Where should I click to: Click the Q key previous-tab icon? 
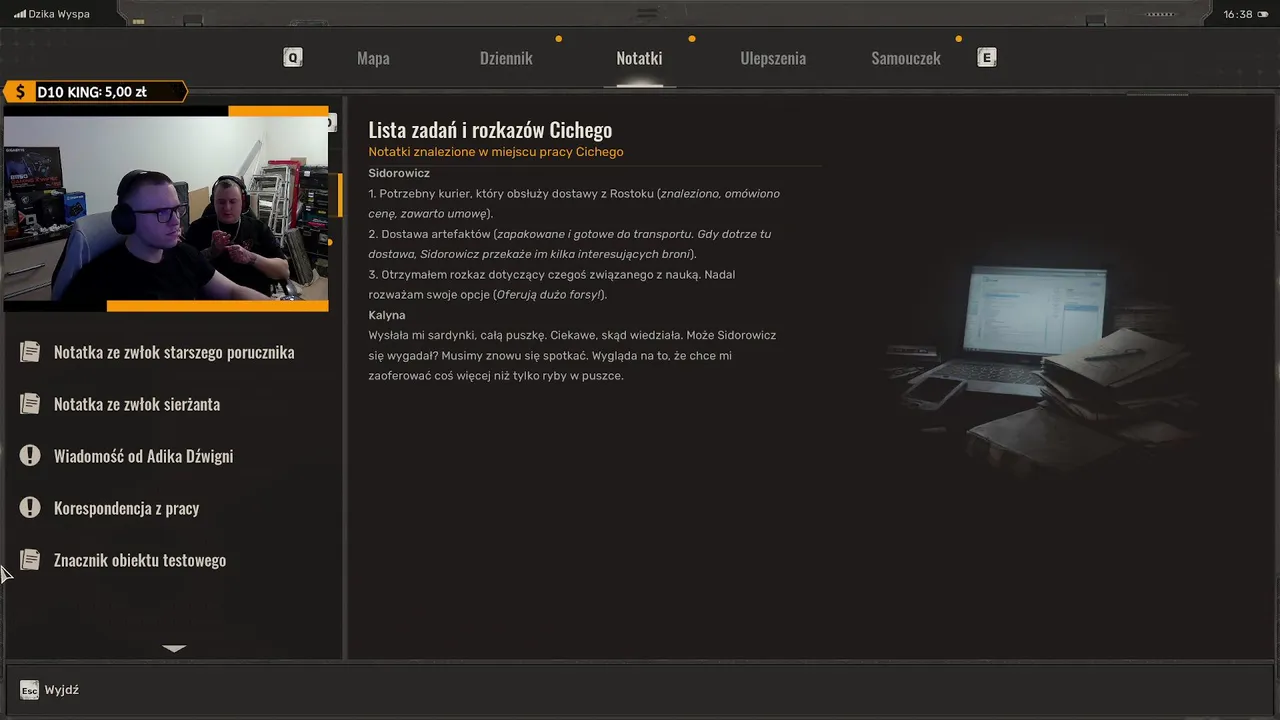click(x=293, y=58)
